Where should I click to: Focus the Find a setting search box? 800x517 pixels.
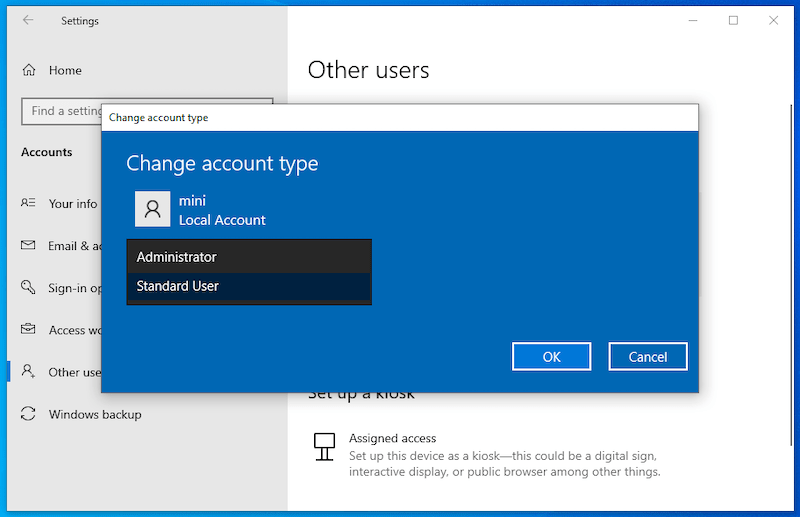(61, 111)
